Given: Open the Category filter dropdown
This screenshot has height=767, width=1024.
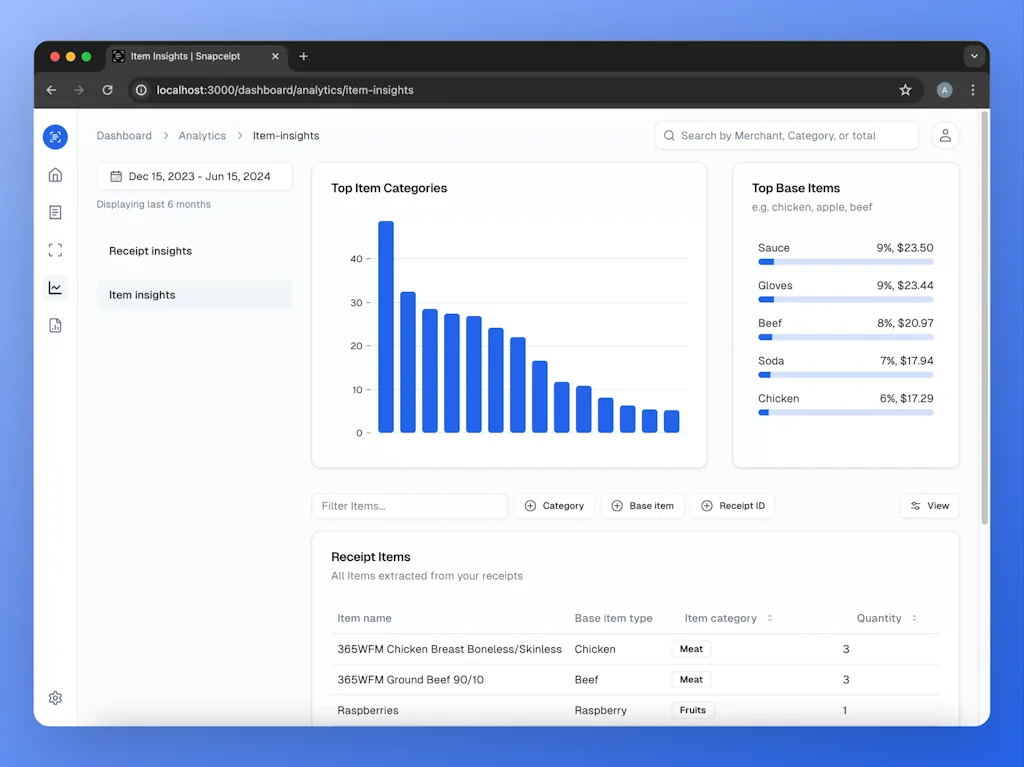Looking at the screenshot, I should coord(554,506).
